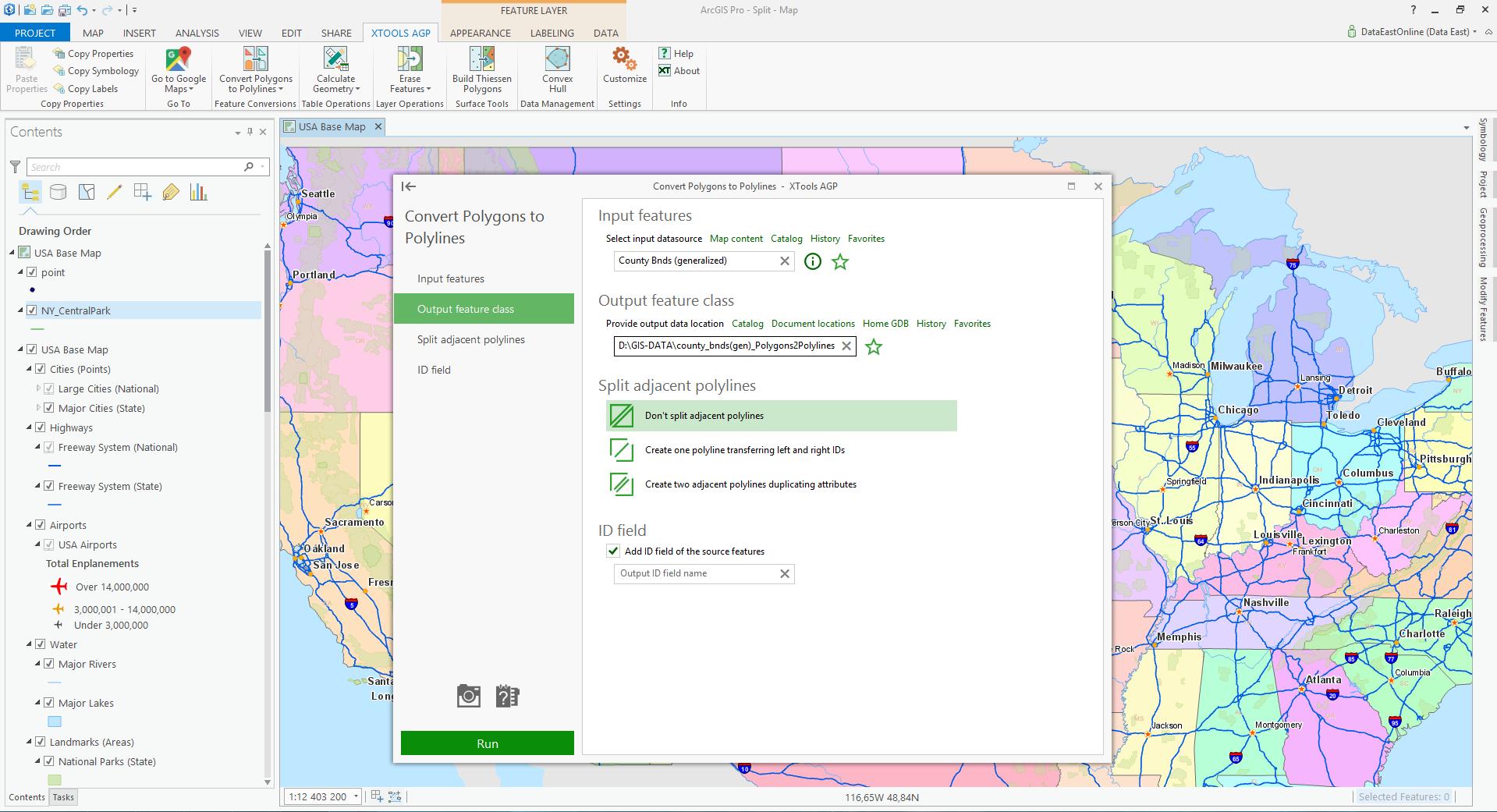Open DataEastOnline account dropdown

(x=1474, y=32)
